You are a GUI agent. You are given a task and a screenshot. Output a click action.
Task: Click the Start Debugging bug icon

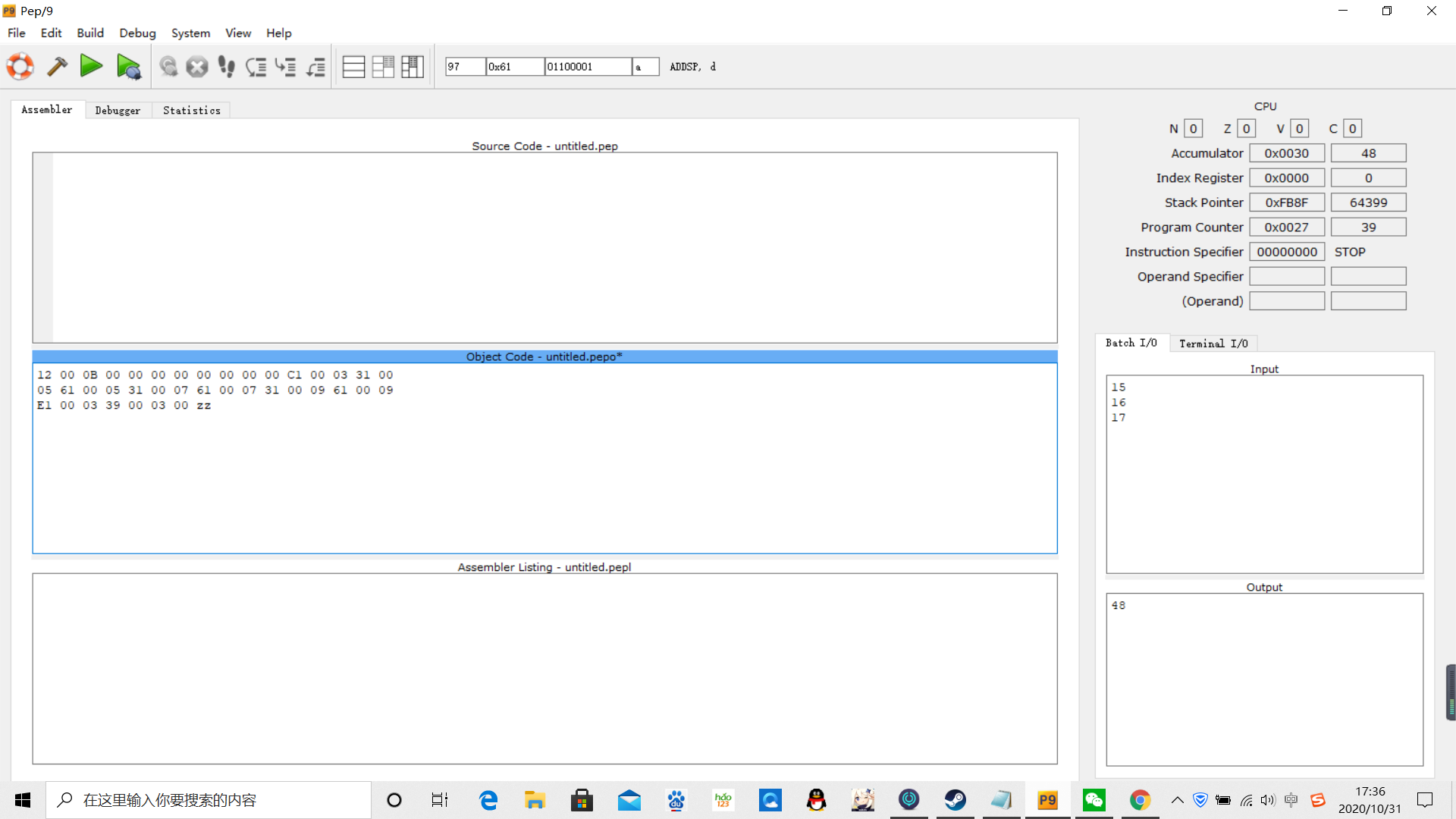click(128, 67)
